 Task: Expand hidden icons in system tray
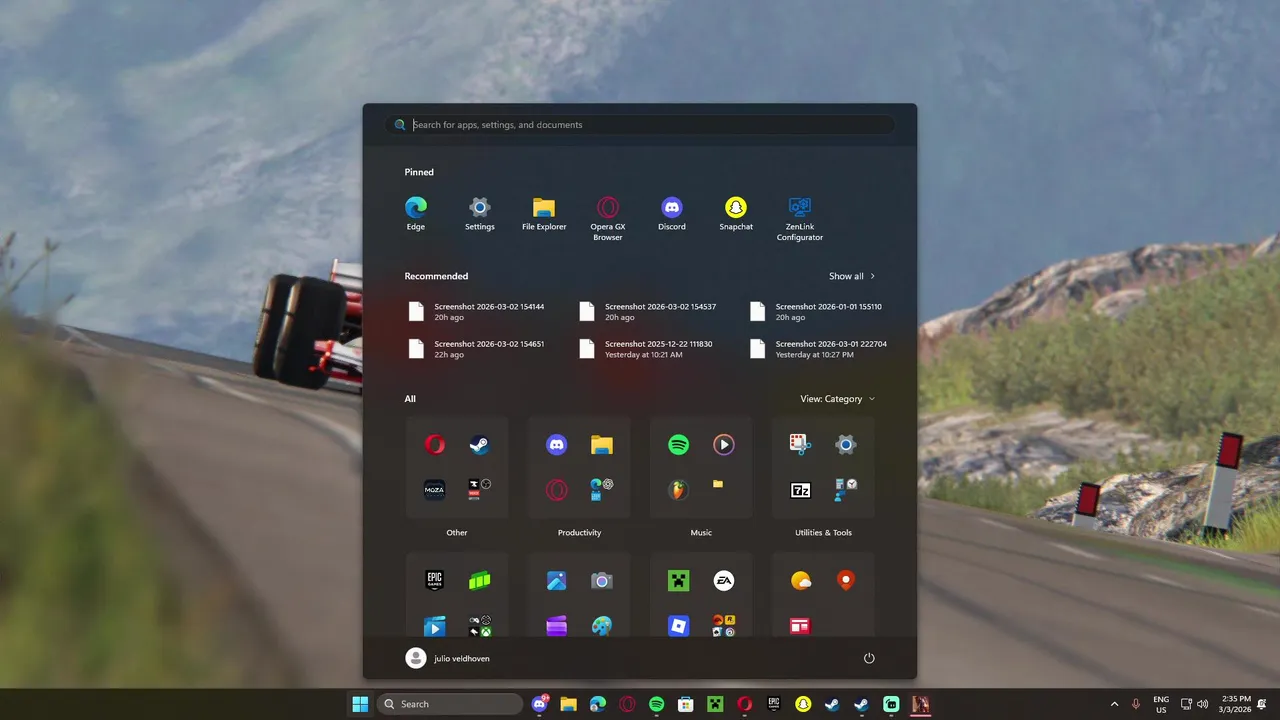pos(1114,704)
